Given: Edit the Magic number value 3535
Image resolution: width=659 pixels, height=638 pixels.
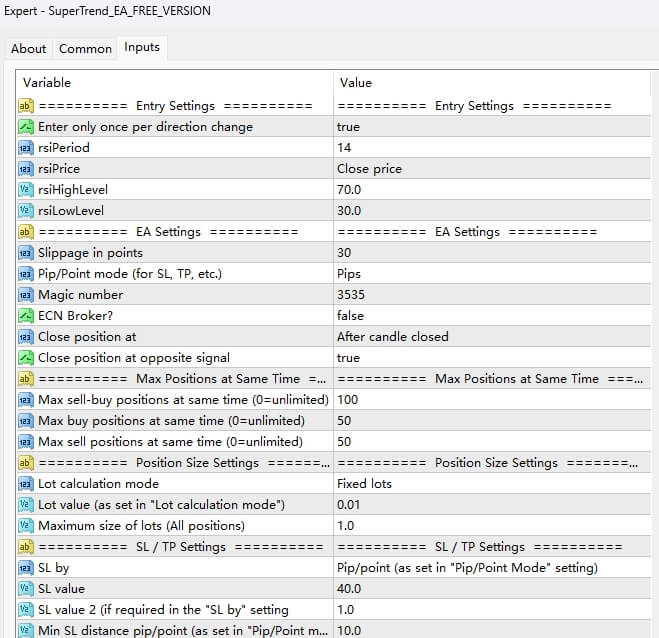Looking at the screenshot, I should [x=492, y=295].
